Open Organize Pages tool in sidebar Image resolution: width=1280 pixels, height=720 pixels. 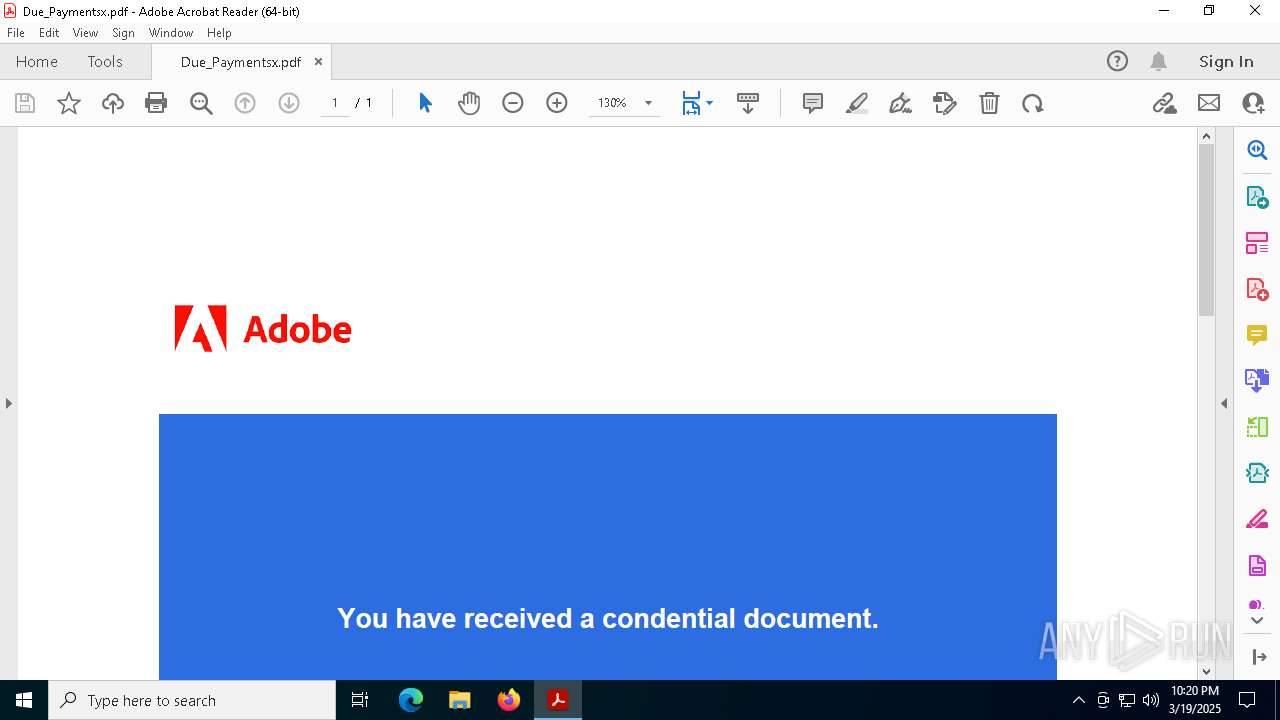(x=1257, y=427)
